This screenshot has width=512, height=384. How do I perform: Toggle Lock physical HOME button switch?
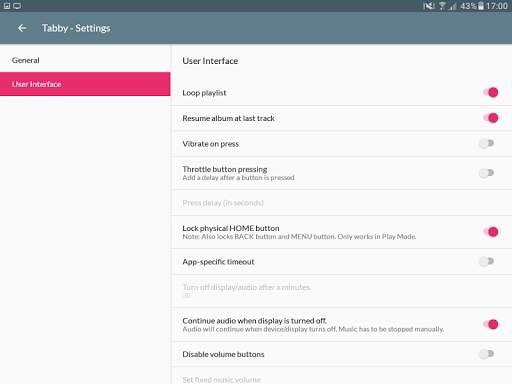click(x=490, y=232)
